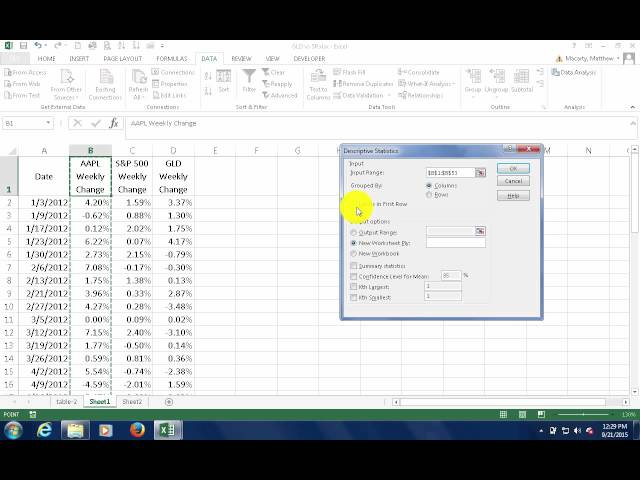Open the HOME ribbon tab
The width and height of the screenshot is (640, 480).
point(47,59)
